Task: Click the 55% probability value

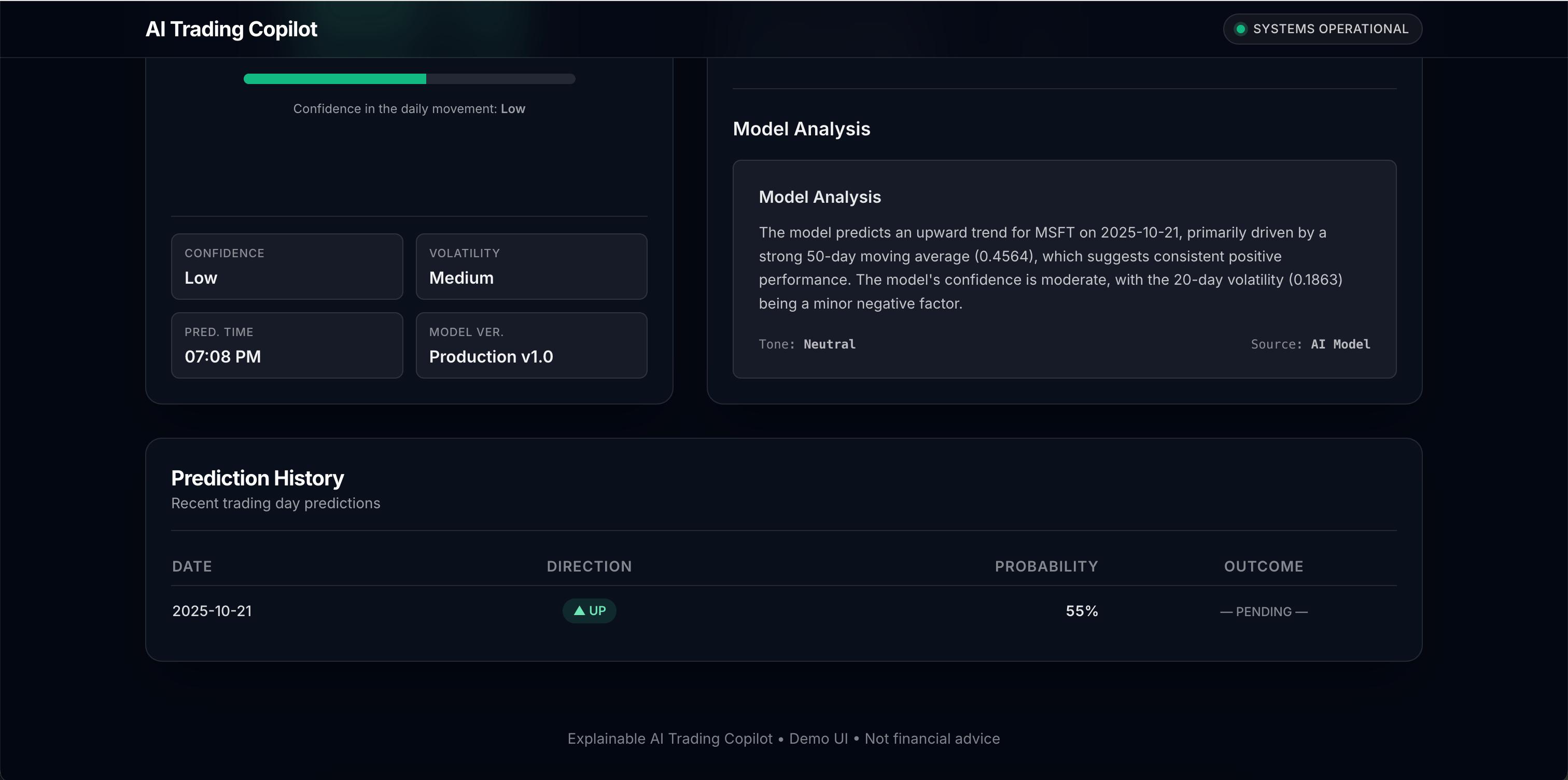Action: point(1081,611)
